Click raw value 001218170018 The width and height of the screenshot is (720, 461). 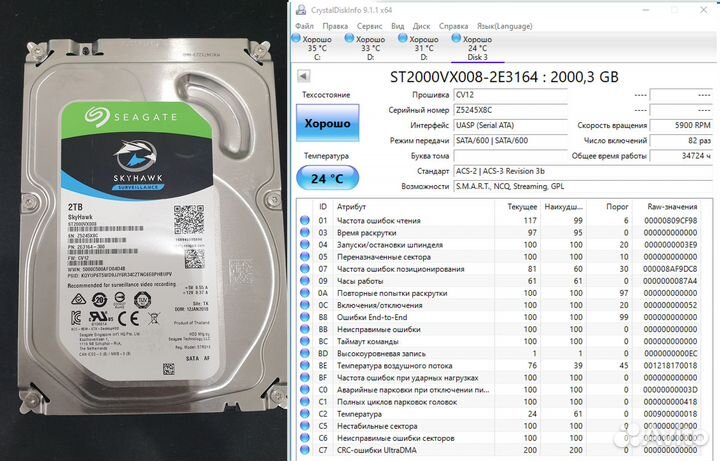[x=670, y=365]
